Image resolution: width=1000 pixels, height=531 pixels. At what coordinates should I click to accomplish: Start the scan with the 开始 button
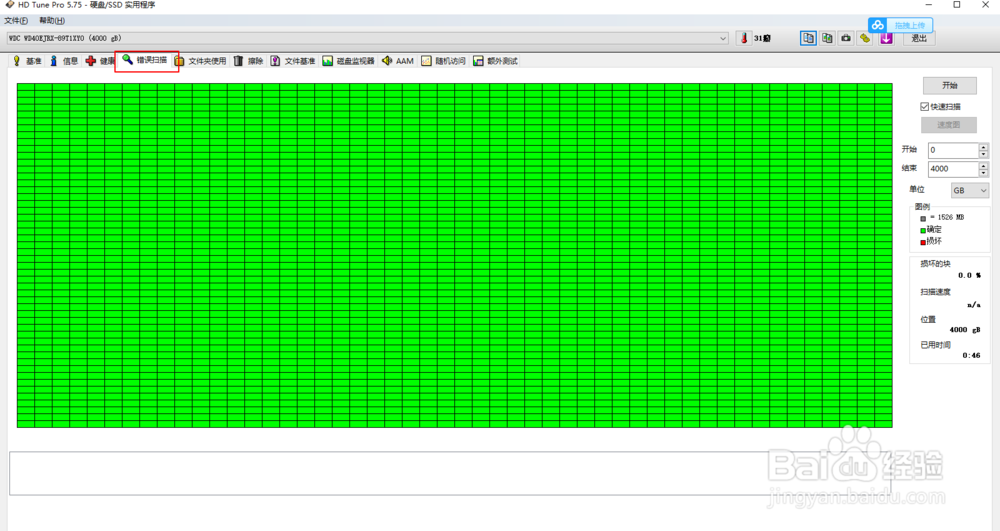949,85
